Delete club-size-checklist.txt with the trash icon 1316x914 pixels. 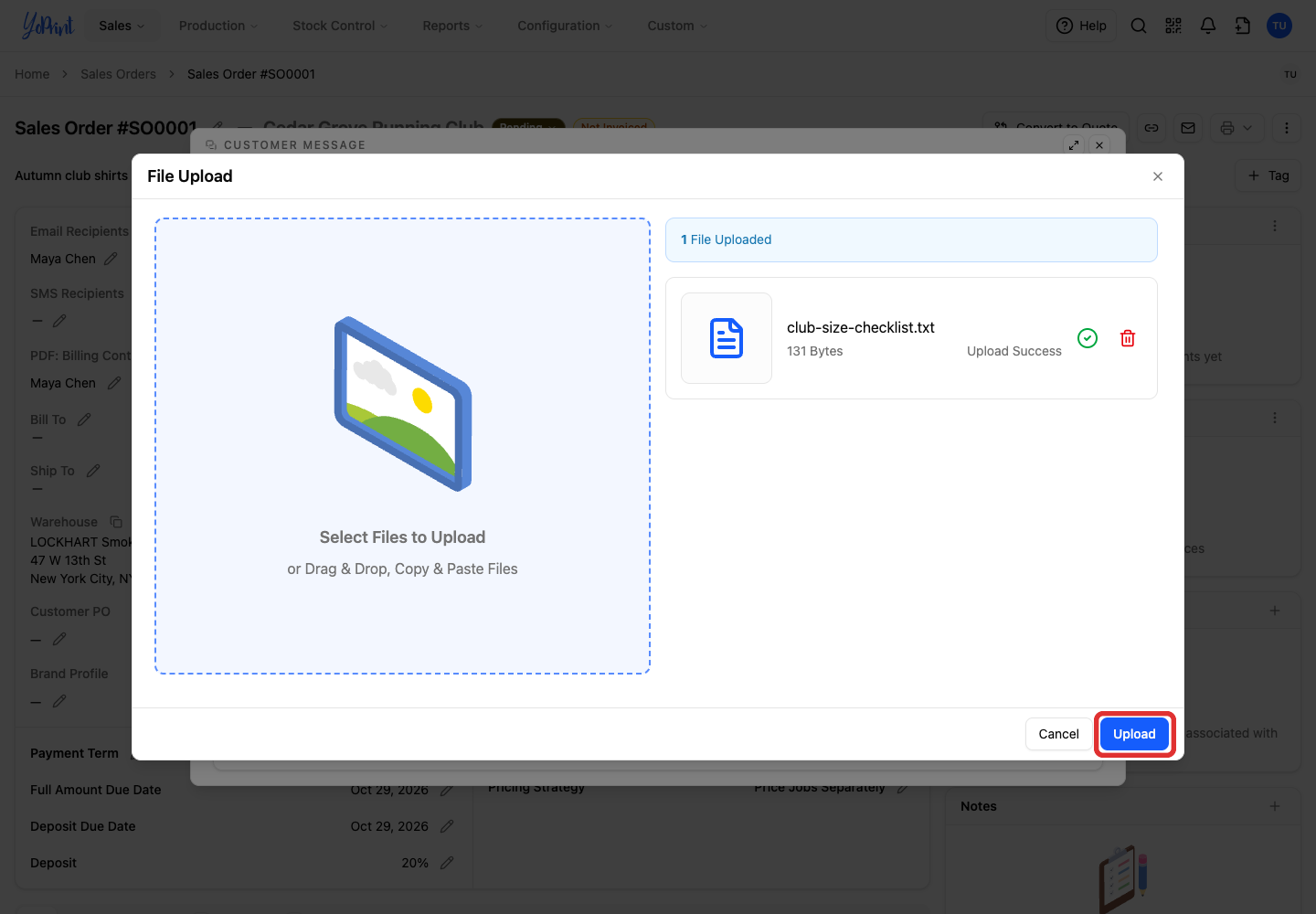(1128, 338)
